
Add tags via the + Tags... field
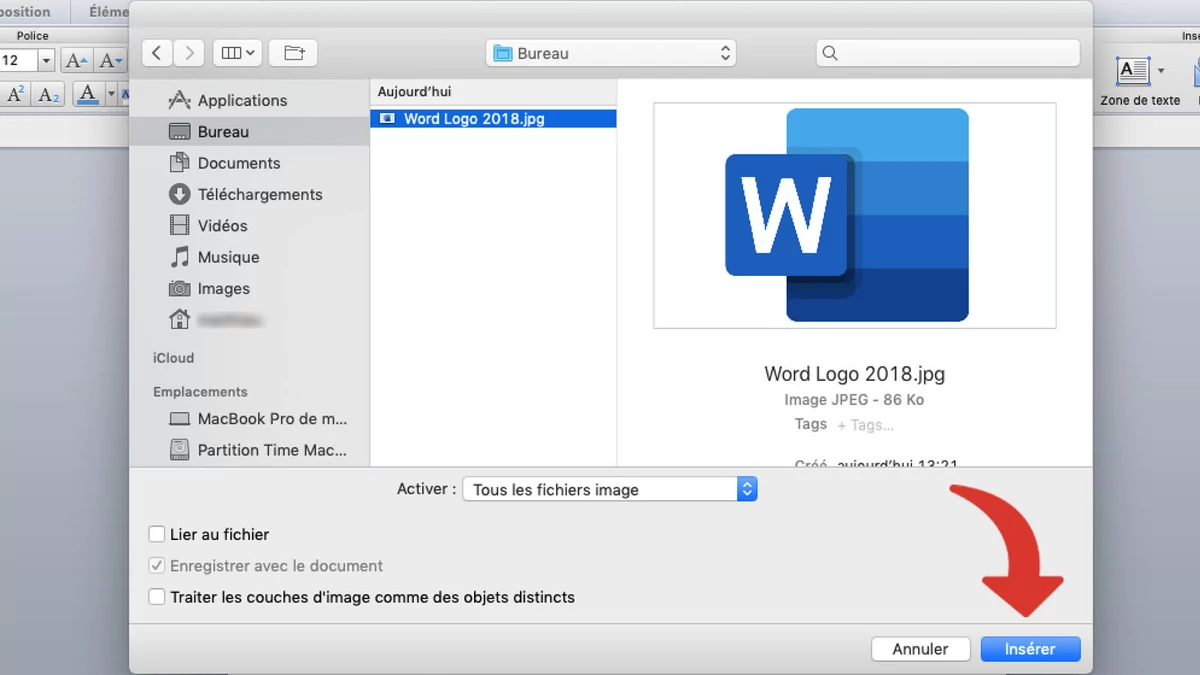point(866,425)
